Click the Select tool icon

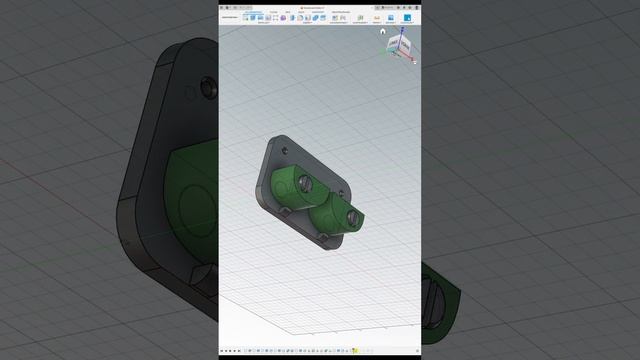(x=407, y=18)
